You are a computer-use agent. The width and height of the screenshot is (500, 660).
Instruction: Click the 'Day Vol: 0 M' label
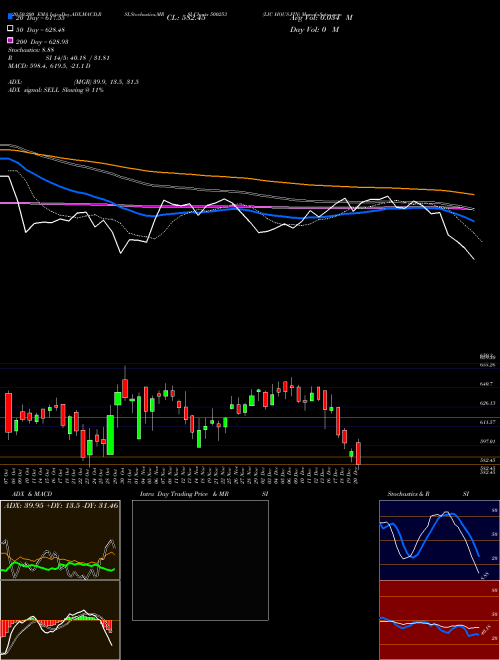[314, 29]
